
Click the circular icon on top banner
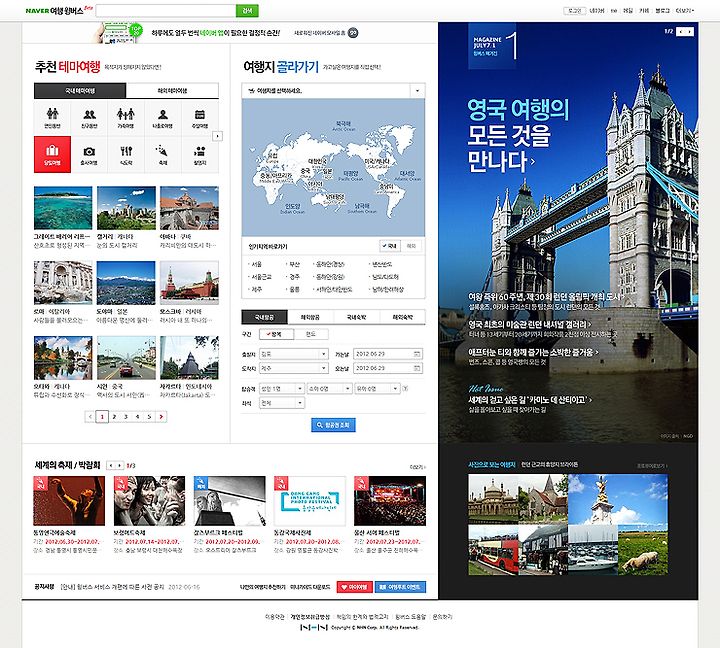(353, 33)
